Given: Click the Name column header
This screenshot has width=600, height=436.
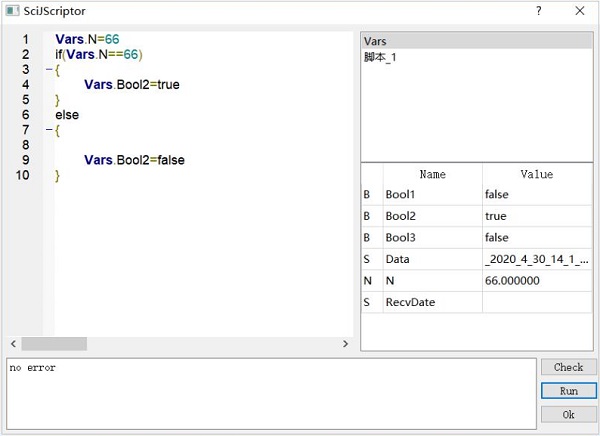Looking at the screenshot, I should click(x=433, y=174).
